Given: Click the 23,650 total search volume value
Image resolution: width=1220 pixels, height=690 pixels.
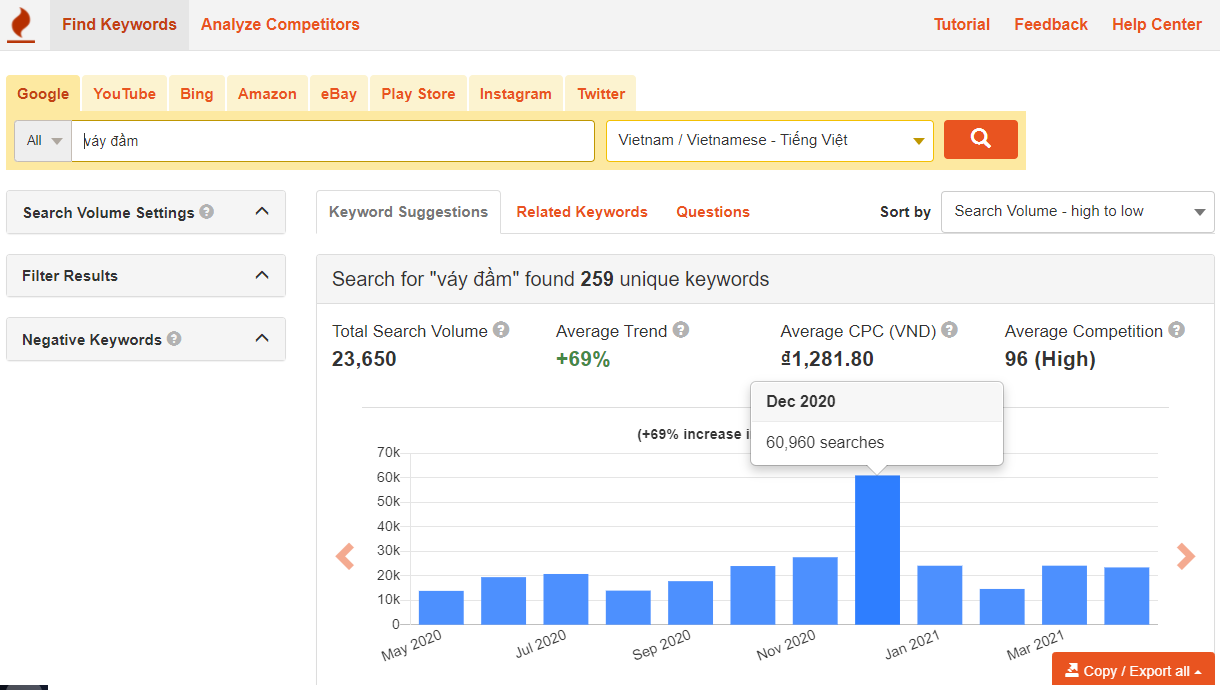Looking at the screenshot, I should pos(364,359).
